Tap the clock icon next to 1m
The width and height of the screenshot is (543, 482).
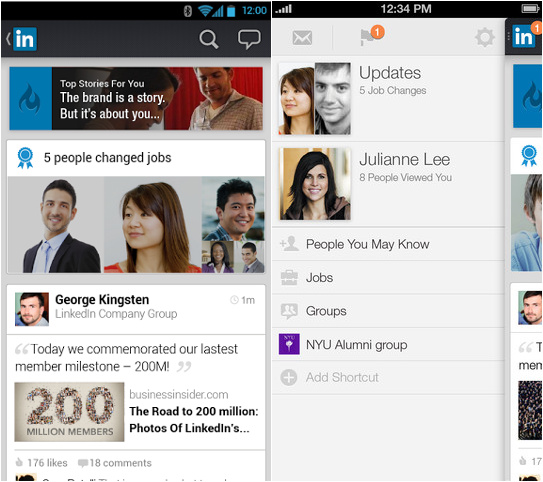tap(234, 300)
